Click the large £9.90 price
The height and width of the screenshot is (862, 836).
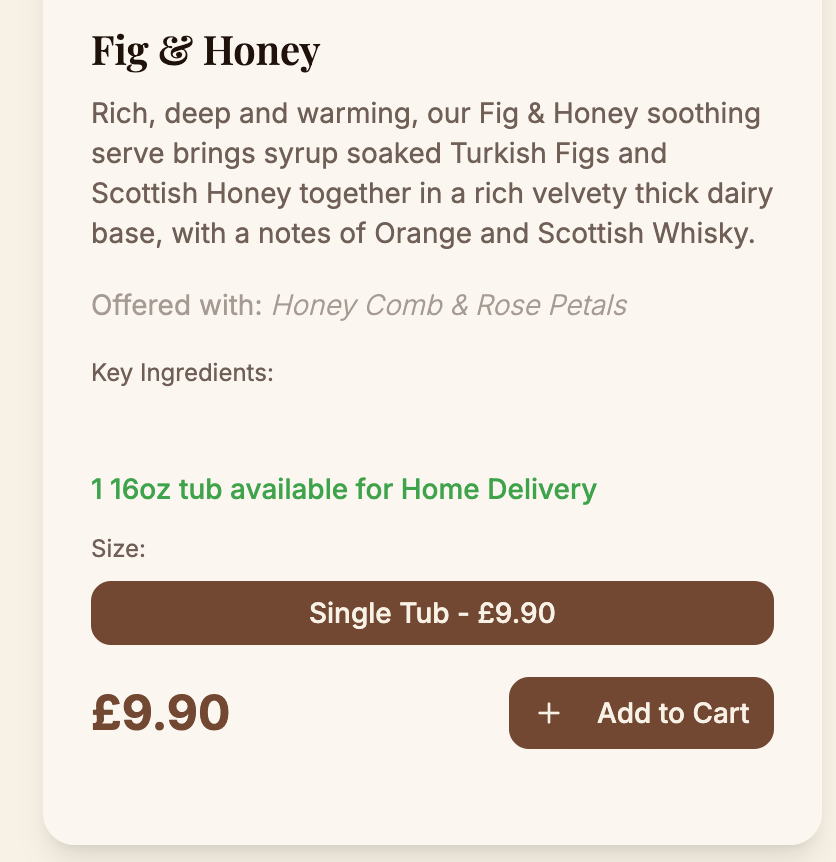pos(160,713)
